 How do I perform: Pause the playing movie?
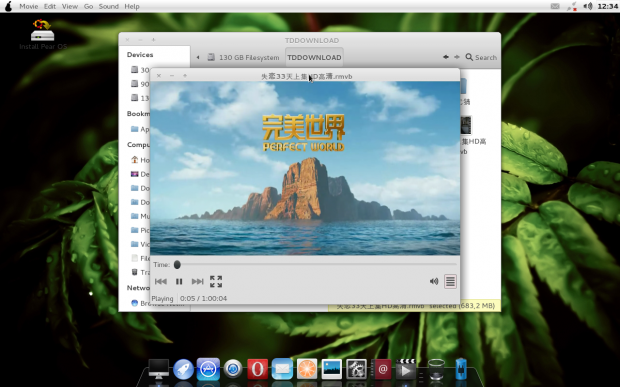179,281
